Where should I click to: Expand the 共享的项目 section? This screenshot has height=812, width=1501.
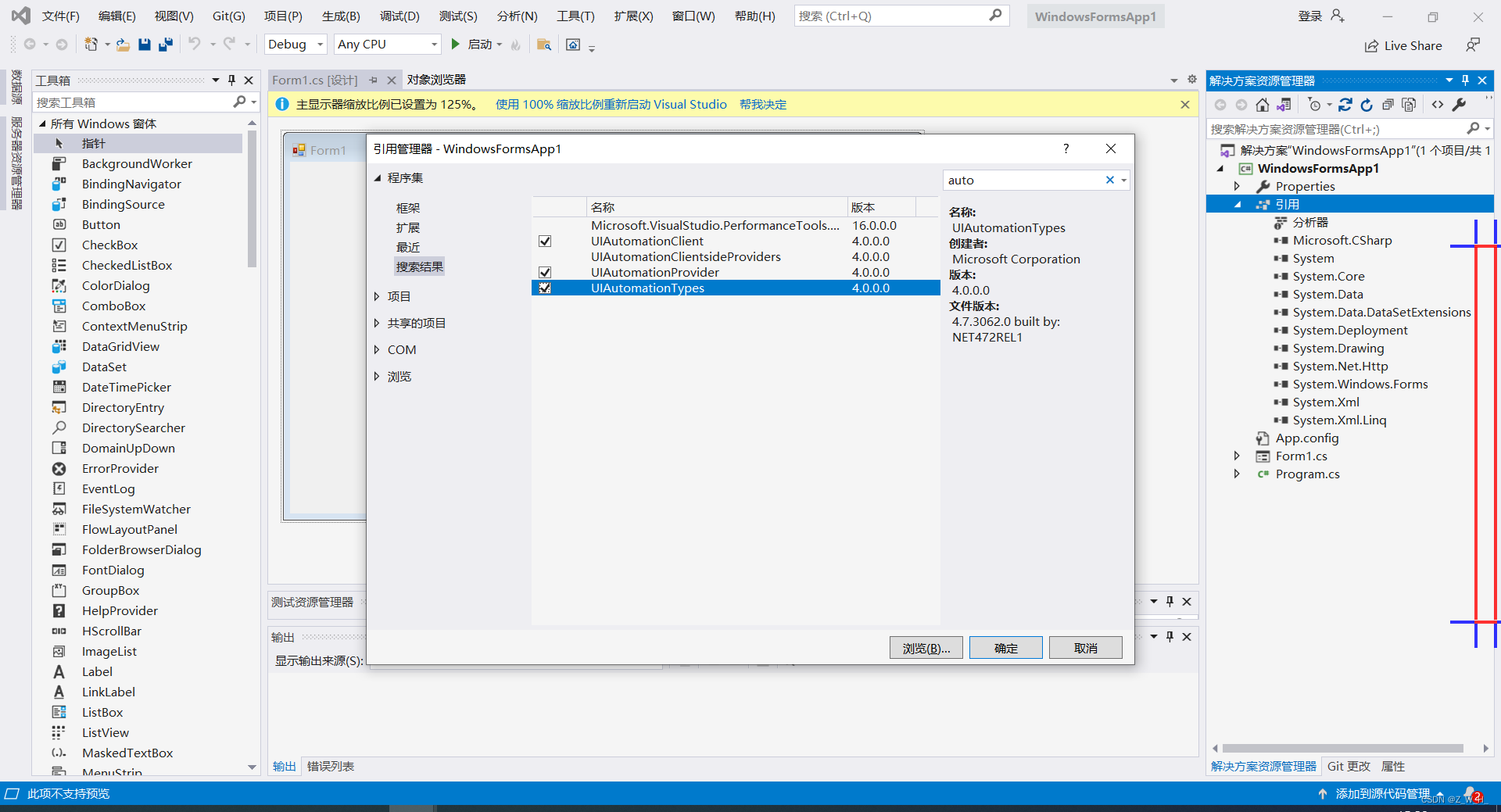(377, 323)
